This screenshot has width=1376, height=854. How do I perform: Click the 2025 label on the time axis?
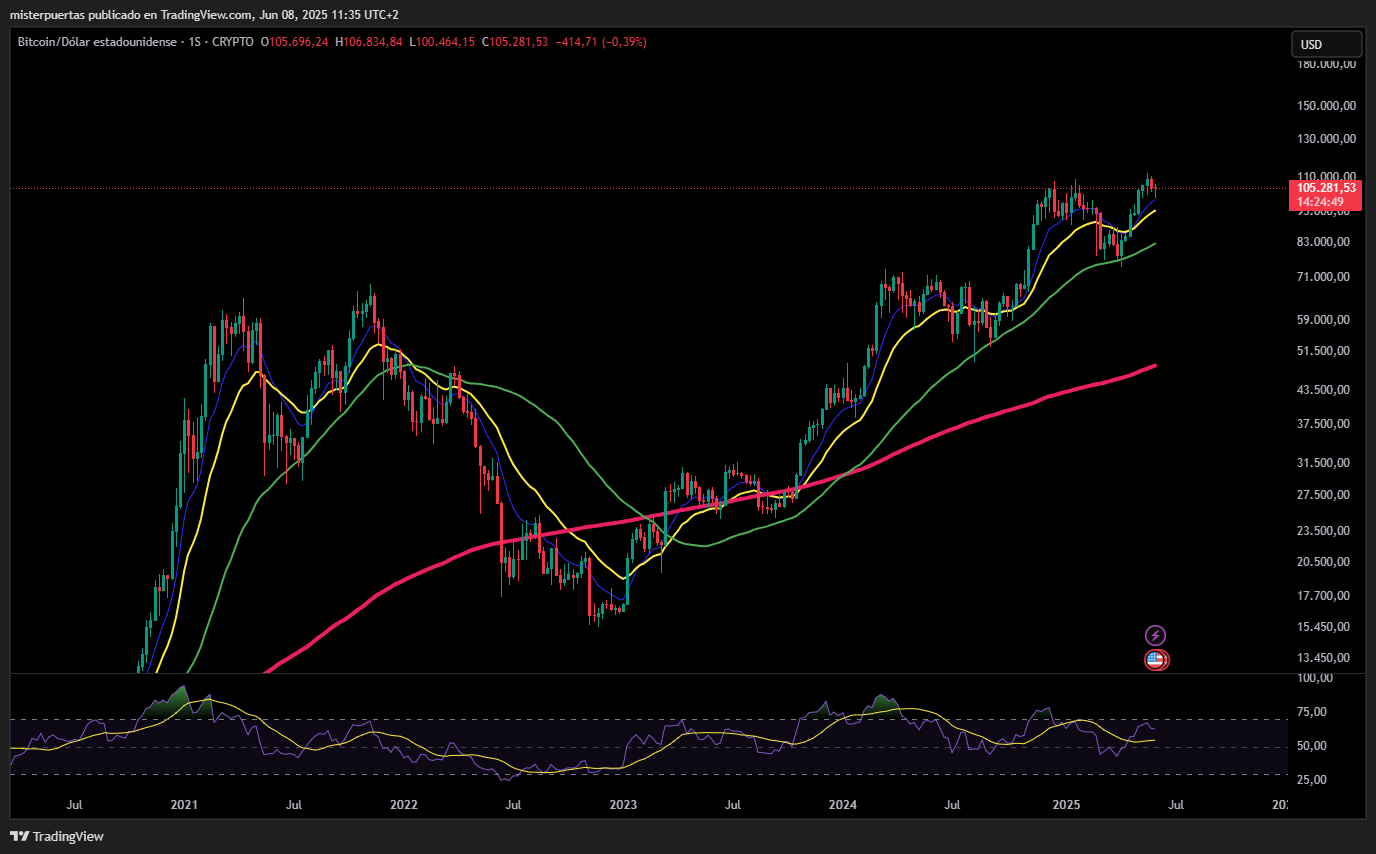(1067, 805)
